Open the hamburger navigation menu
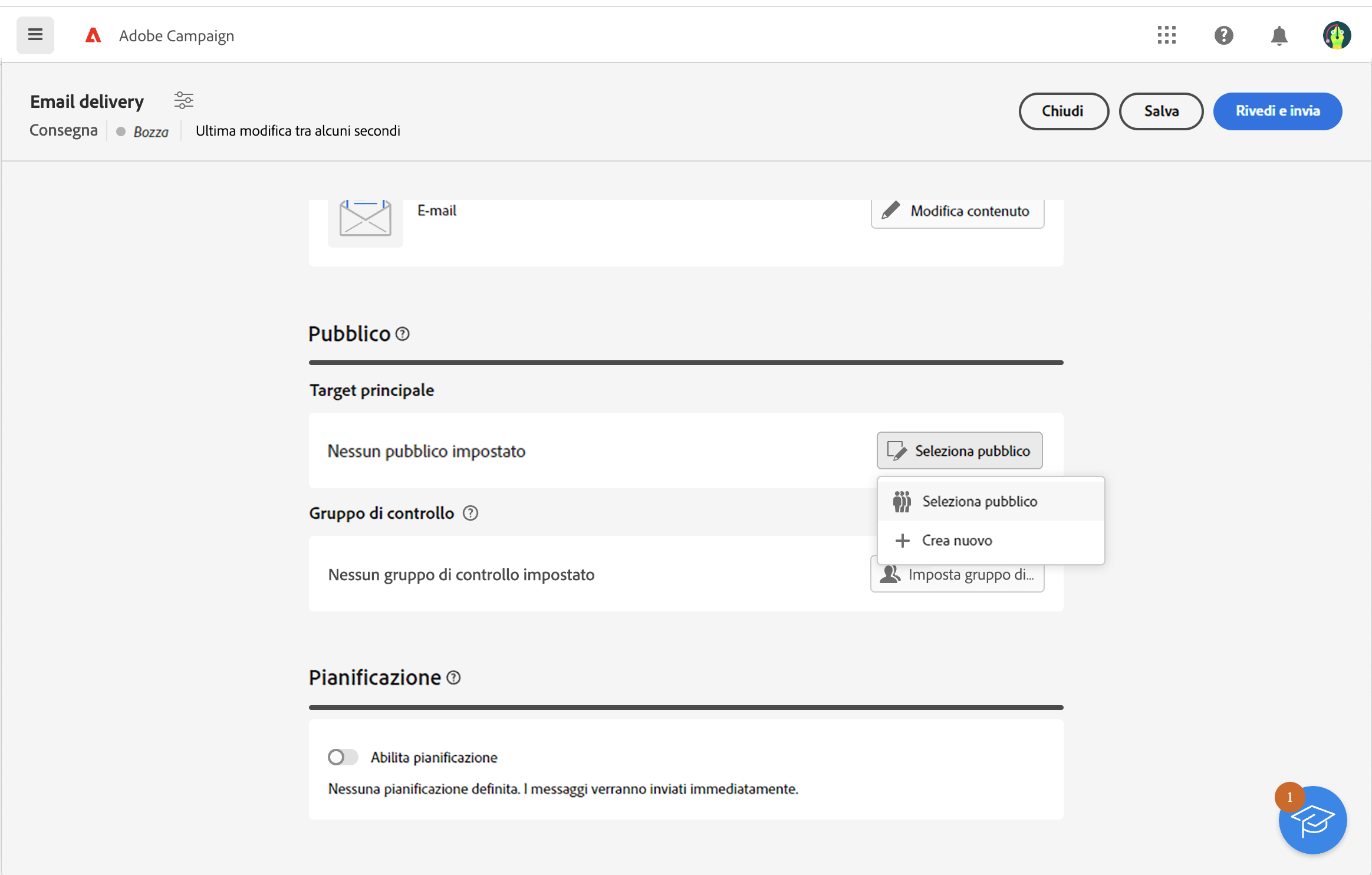1372x875 pixels. (x=35, y=35)
